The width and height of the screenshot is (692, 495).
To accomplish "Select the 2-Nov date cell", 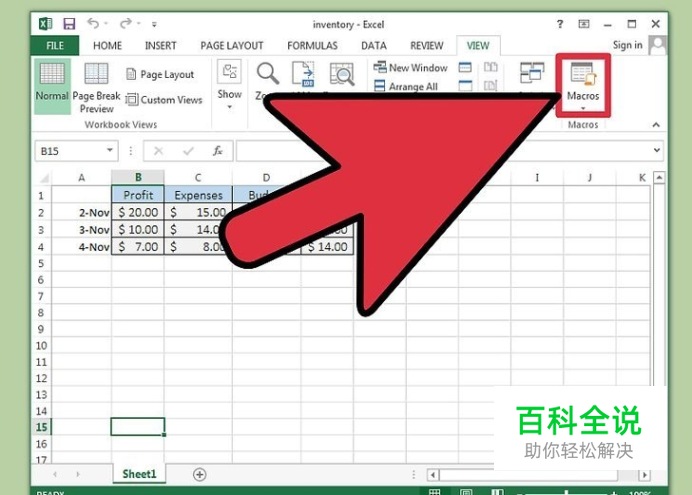I will pos(82,212).
